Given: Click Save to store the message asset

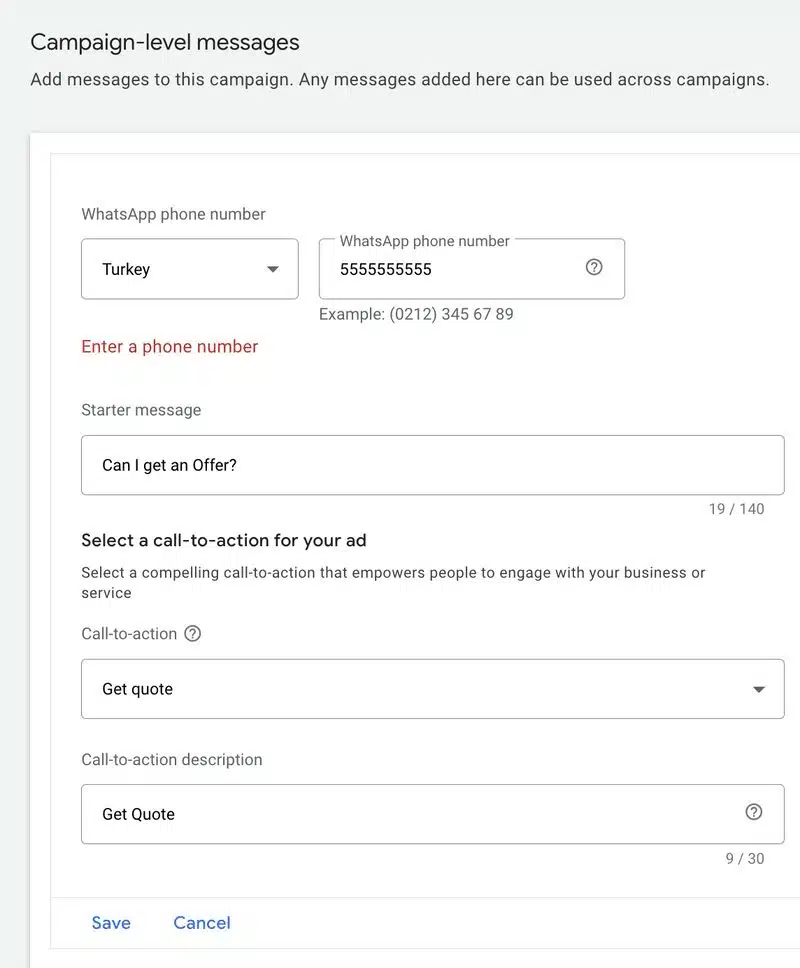Looking at the screenshot, I should click(x=111, y=922).
